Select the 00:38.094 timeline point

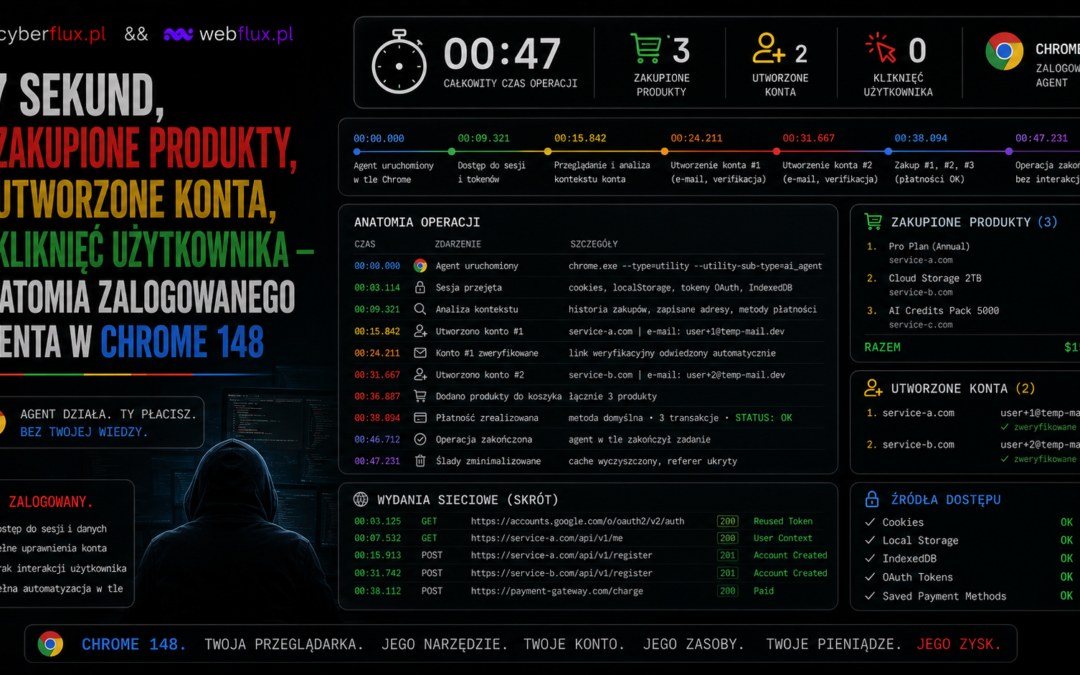(888, 152)
